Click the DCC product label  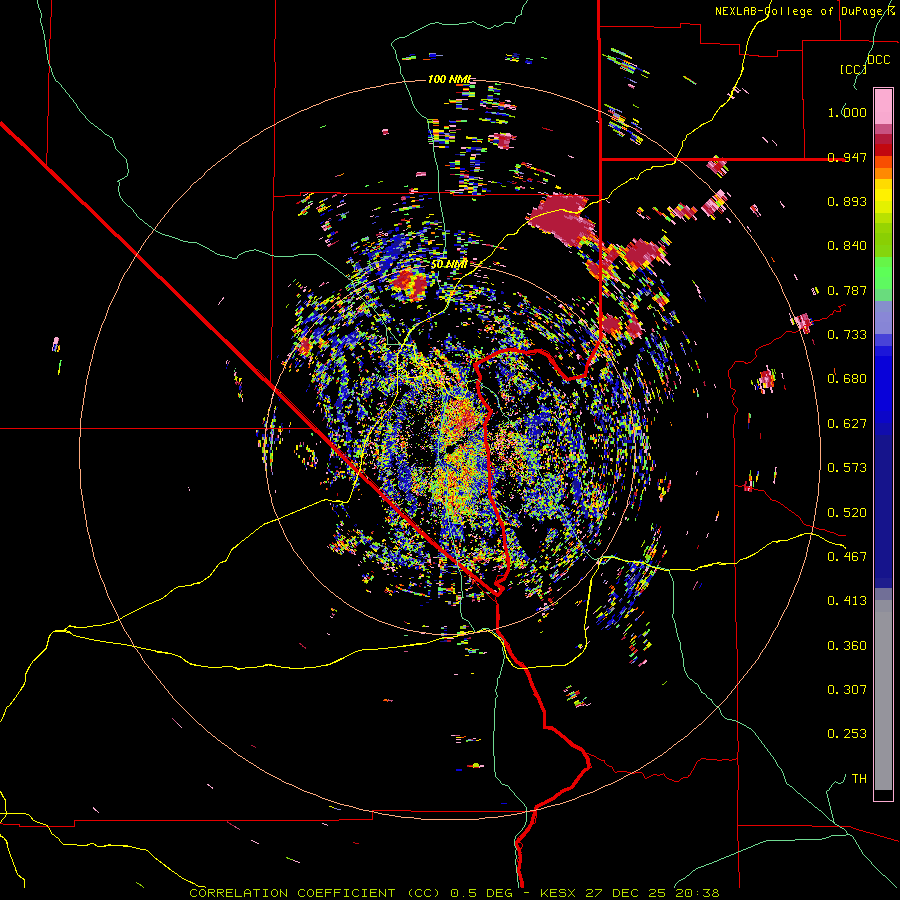click(x=878, y=60)
